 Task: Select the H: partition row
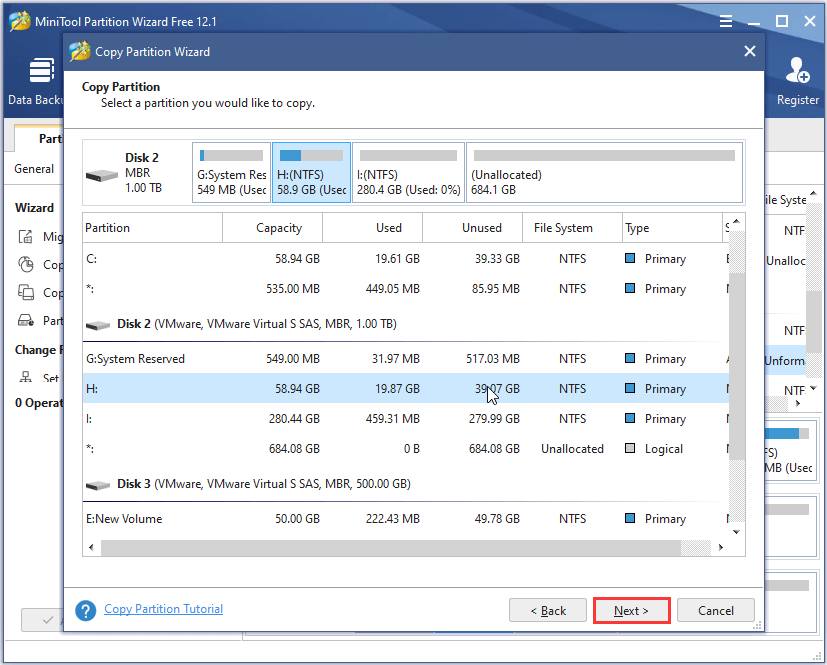406,389
